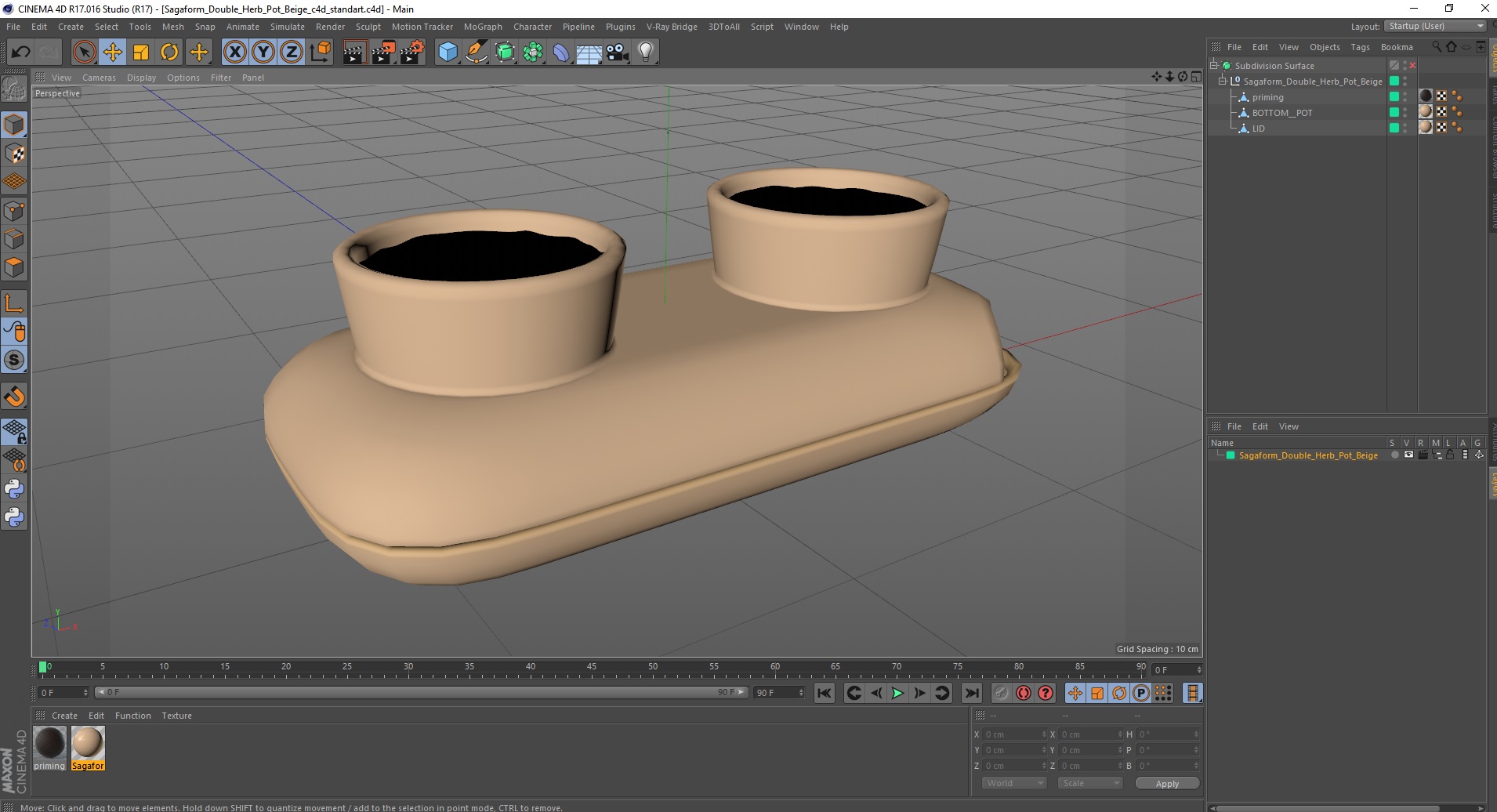1497x812 pixels.
Task: Click the Apply coordinates button
Action: (x=1166, y=784)
